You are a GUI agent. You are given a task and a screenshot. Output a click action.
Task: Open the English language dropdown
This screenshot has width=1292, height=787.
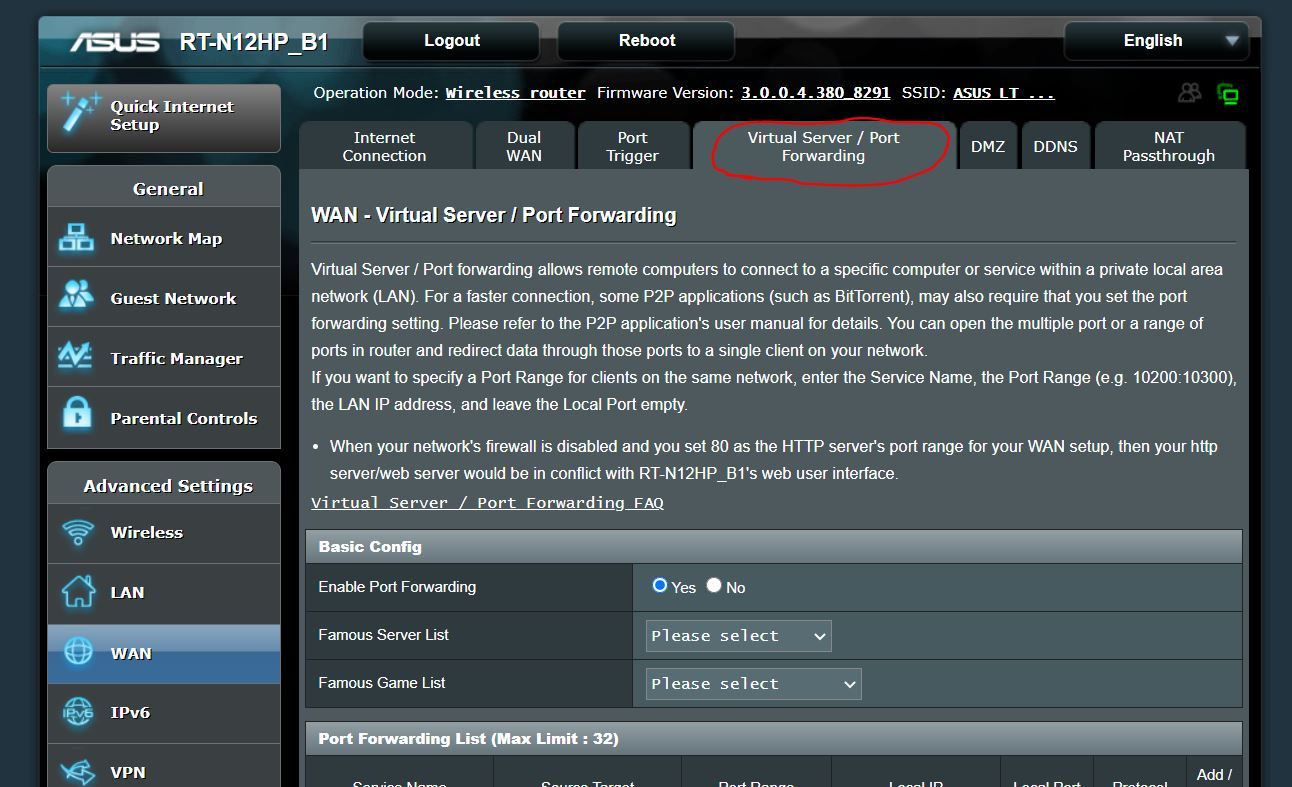(x=1156, y=41)
